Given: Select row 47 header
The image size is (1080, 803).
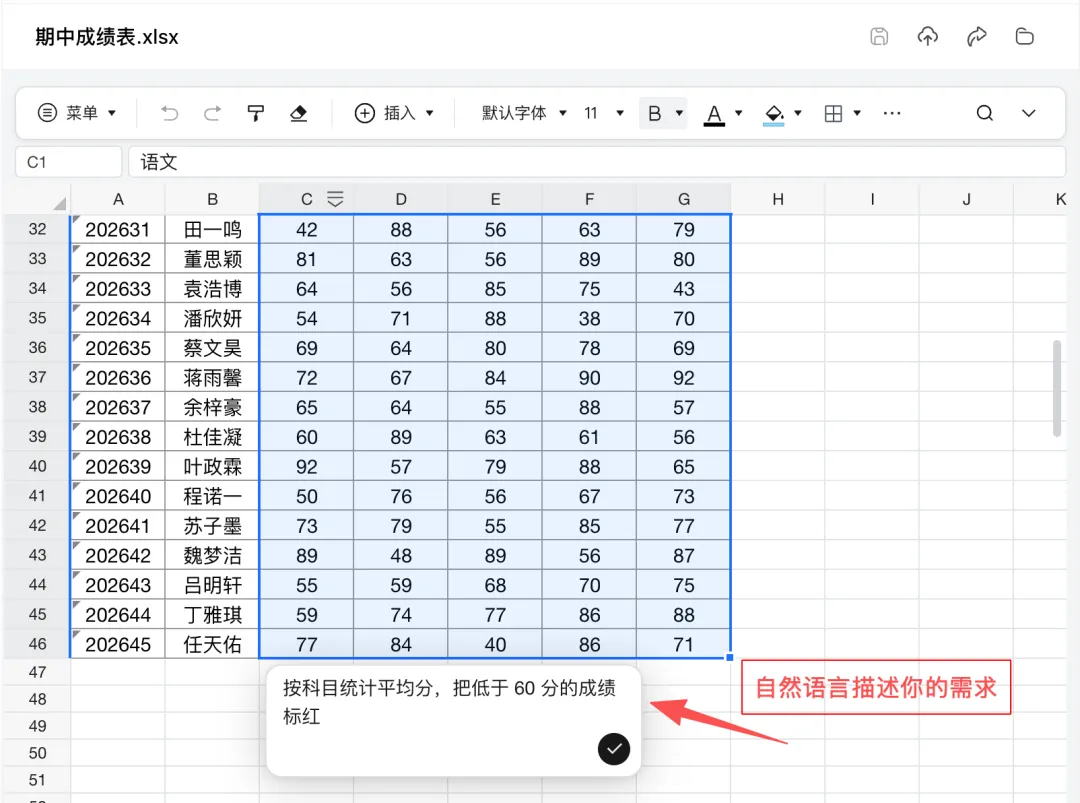Looking at the screenshot, I should [37, 672].
